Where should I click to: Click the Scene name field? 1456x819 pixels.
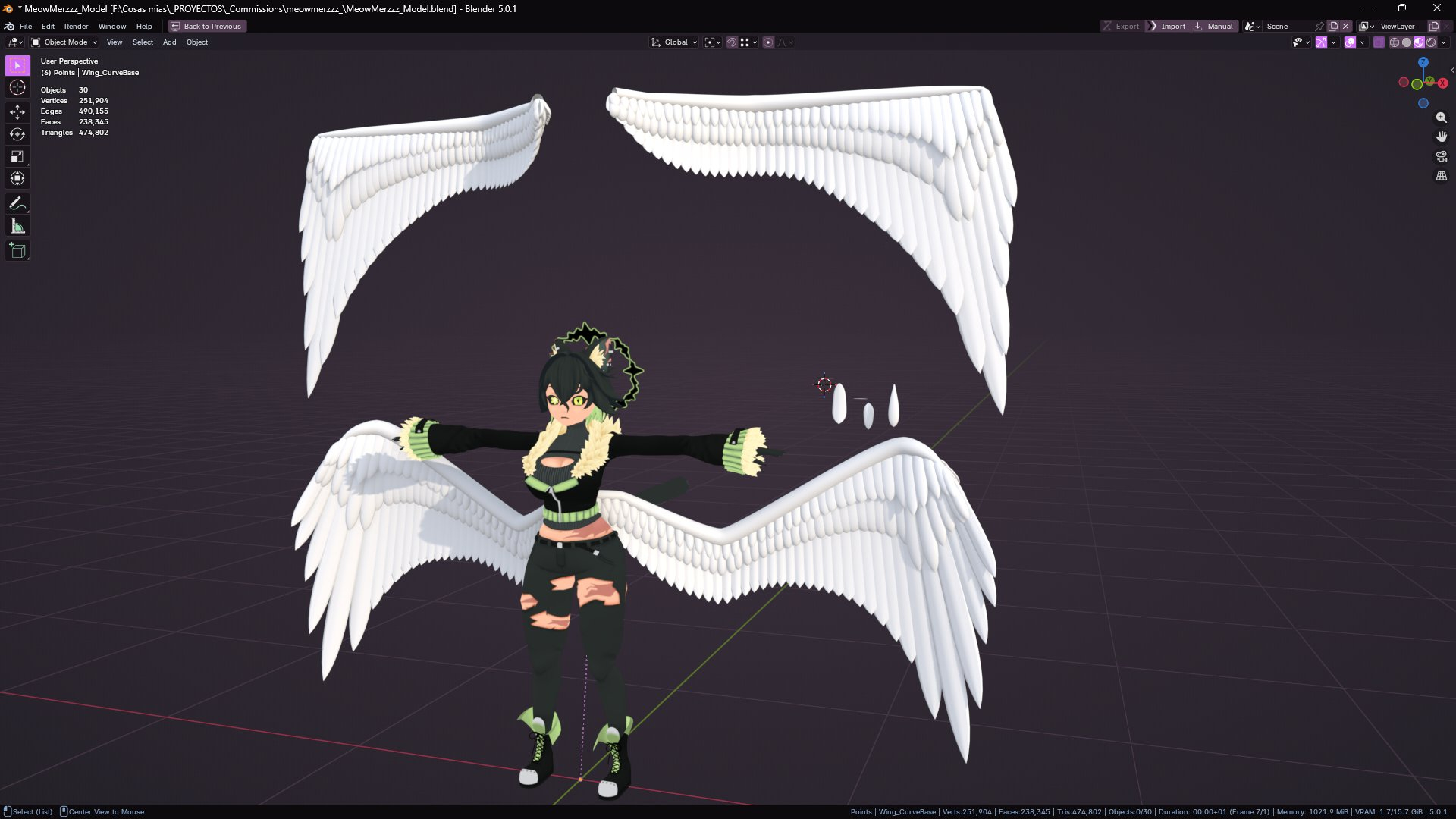tap(1288, 26)
